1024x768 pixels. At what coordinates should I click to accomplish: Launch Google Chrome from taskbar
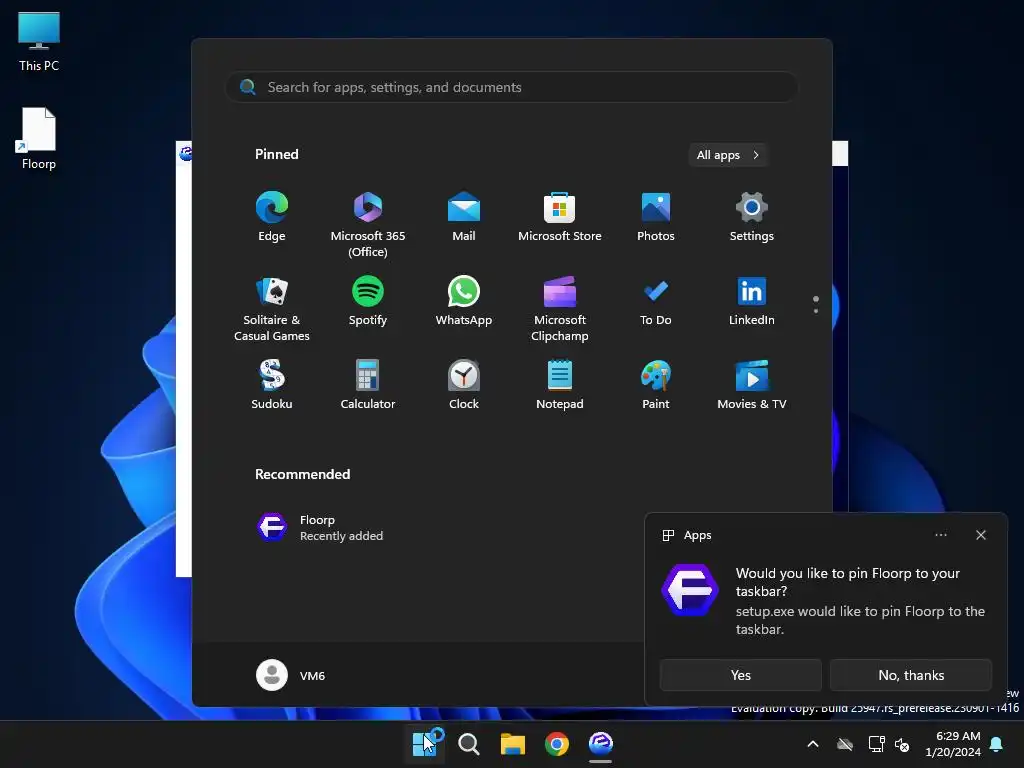coord(556,744)
